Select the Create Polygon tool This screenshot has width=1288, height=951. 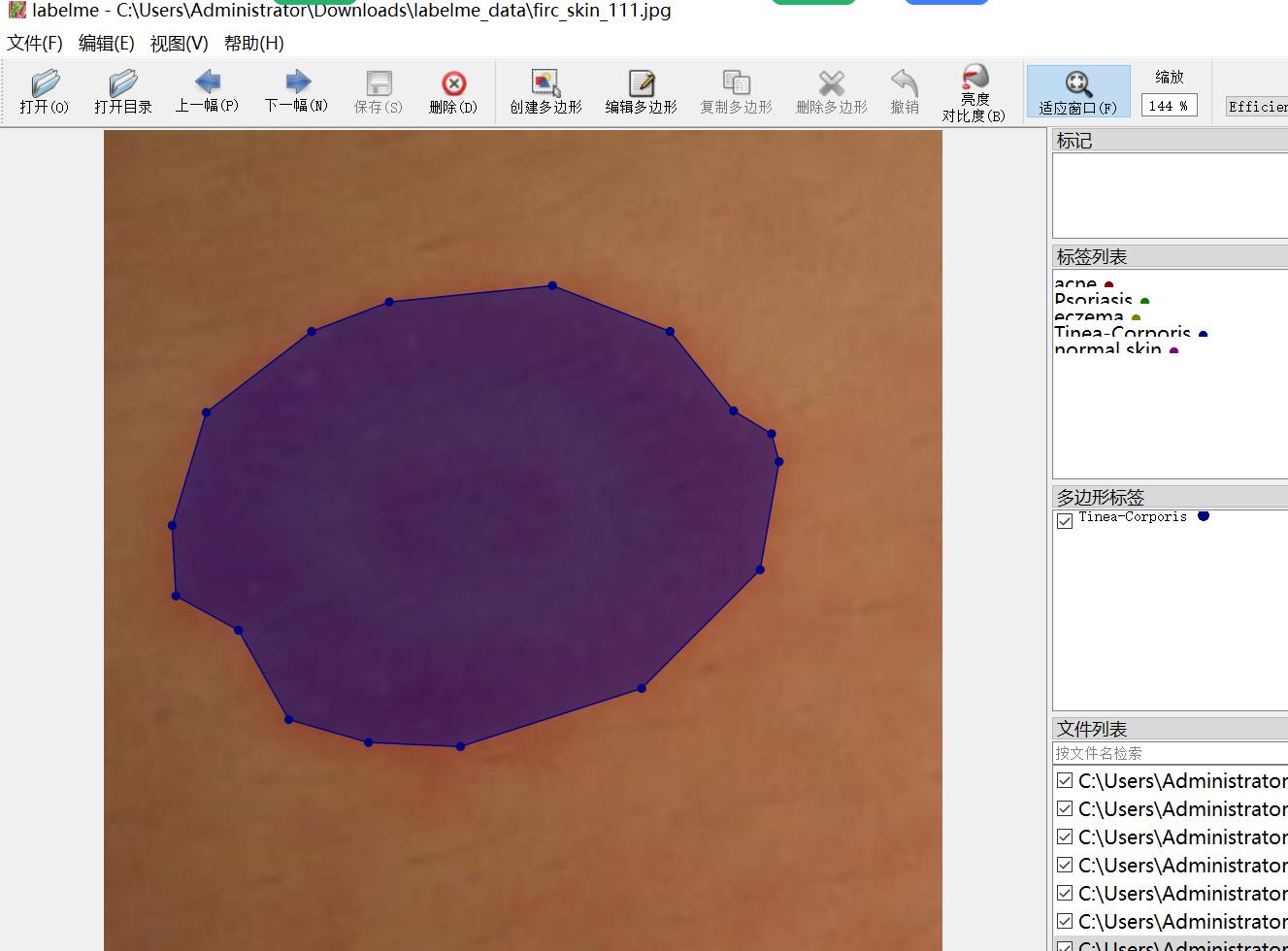tap(545, 91)
